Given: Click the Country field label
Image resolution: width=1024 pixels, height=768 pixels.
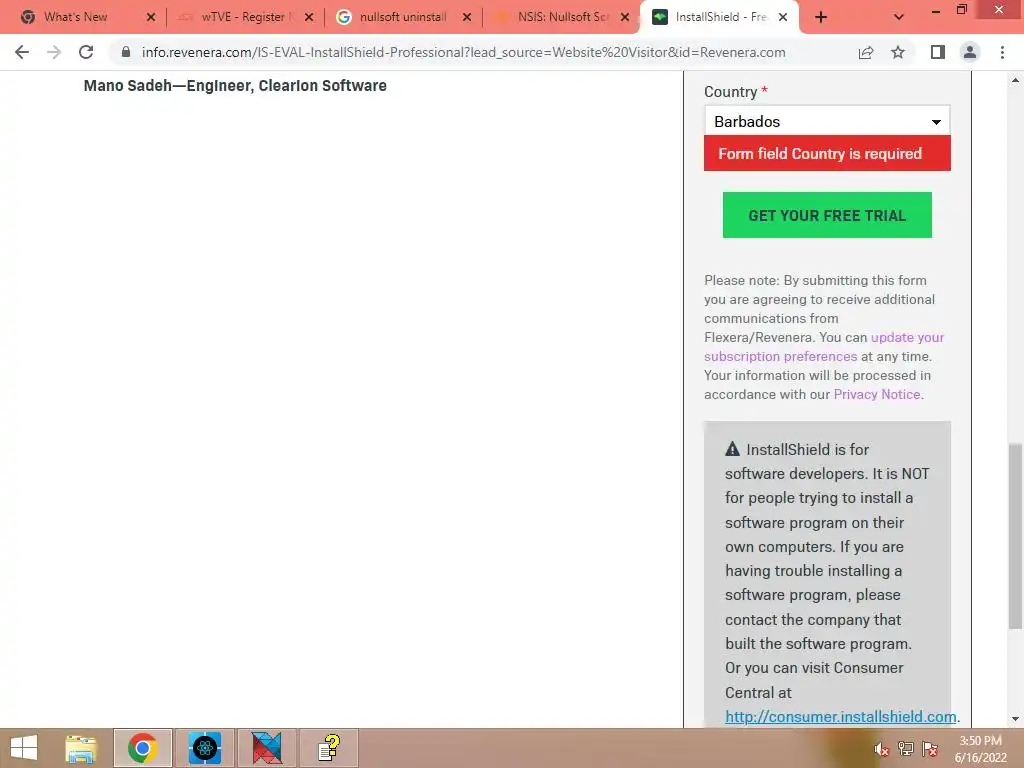Looking at the screenshot, I should click(x=730, y=92).
